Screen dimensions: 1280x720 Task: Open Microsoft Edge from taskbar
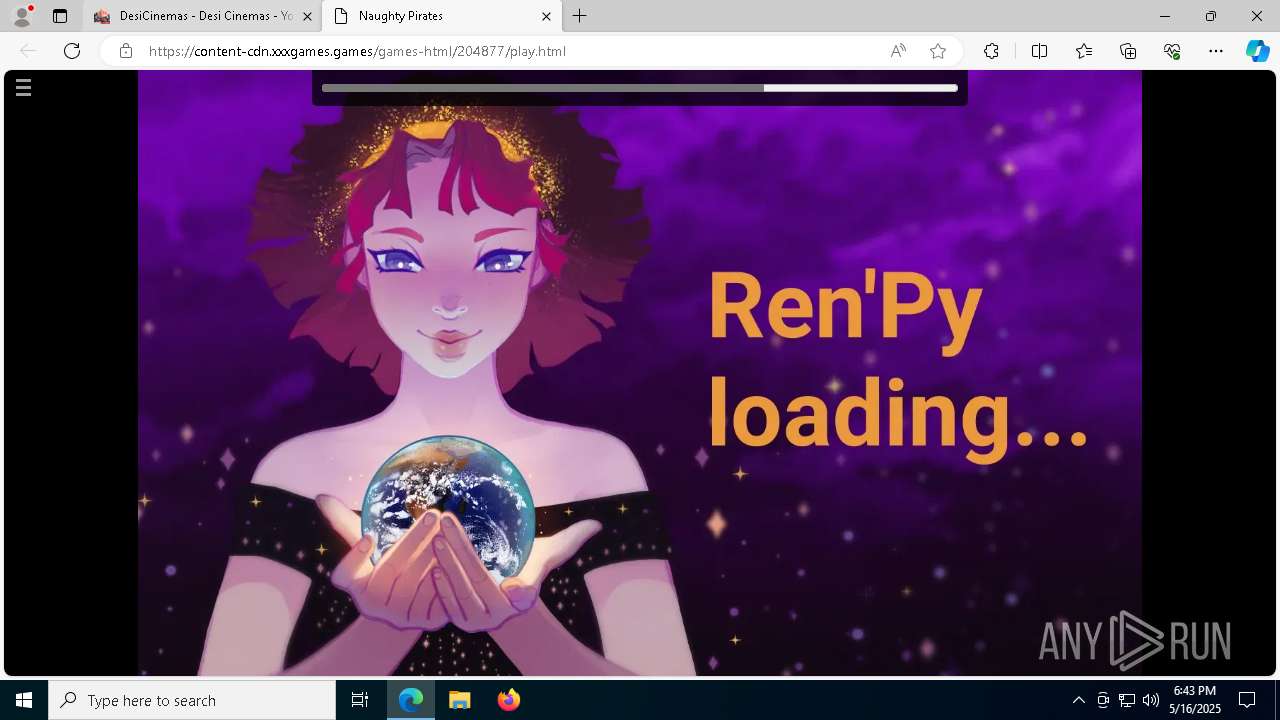pyautogui.click(x=411, y=700)
